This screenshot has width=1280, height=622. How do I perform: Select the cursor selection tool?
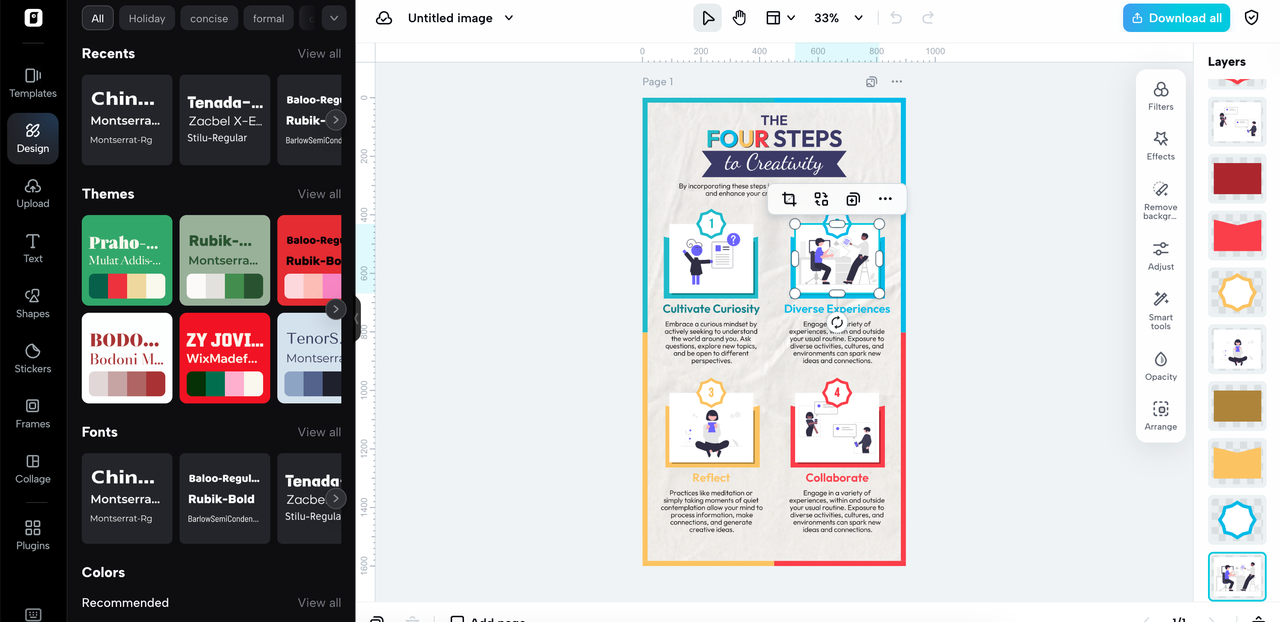tap(707, 17)
